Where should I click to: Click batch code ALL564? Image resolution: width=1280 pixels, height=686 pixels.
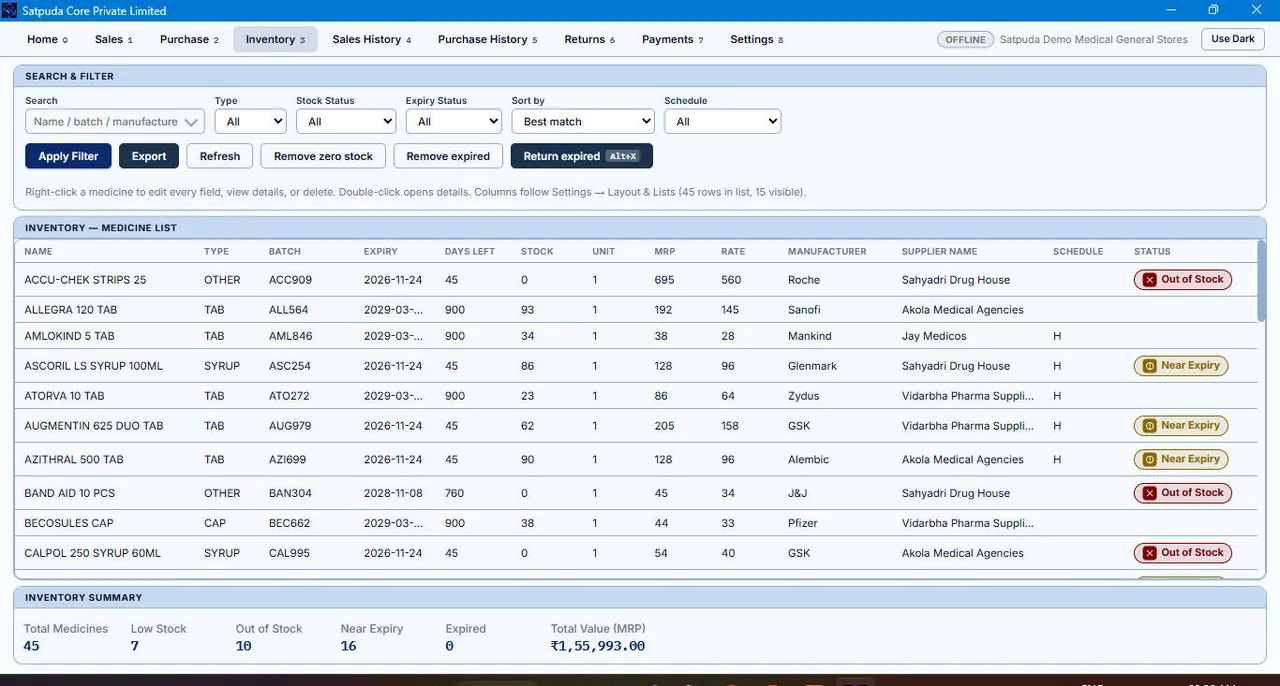289,310
